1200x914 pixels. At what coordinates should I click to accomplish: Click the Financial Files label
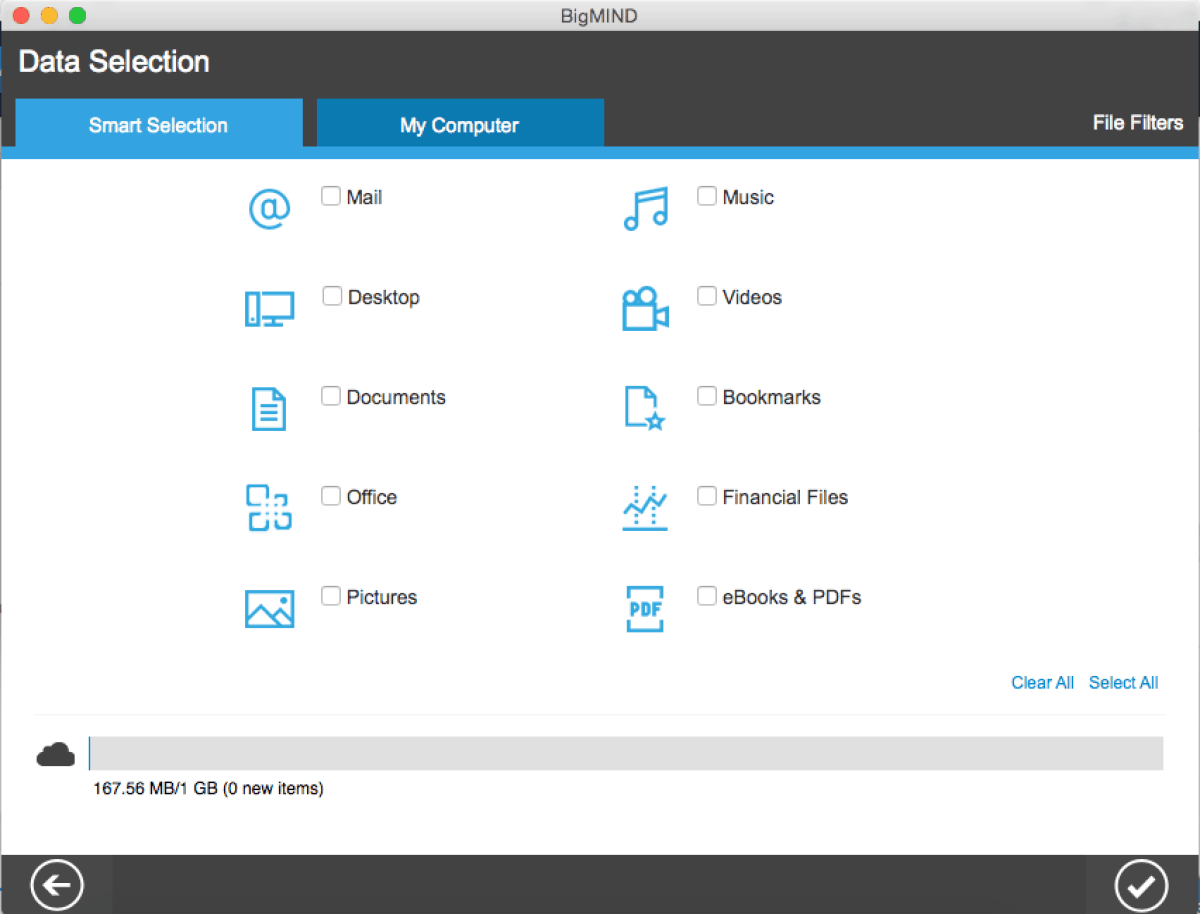click(785, 497)
